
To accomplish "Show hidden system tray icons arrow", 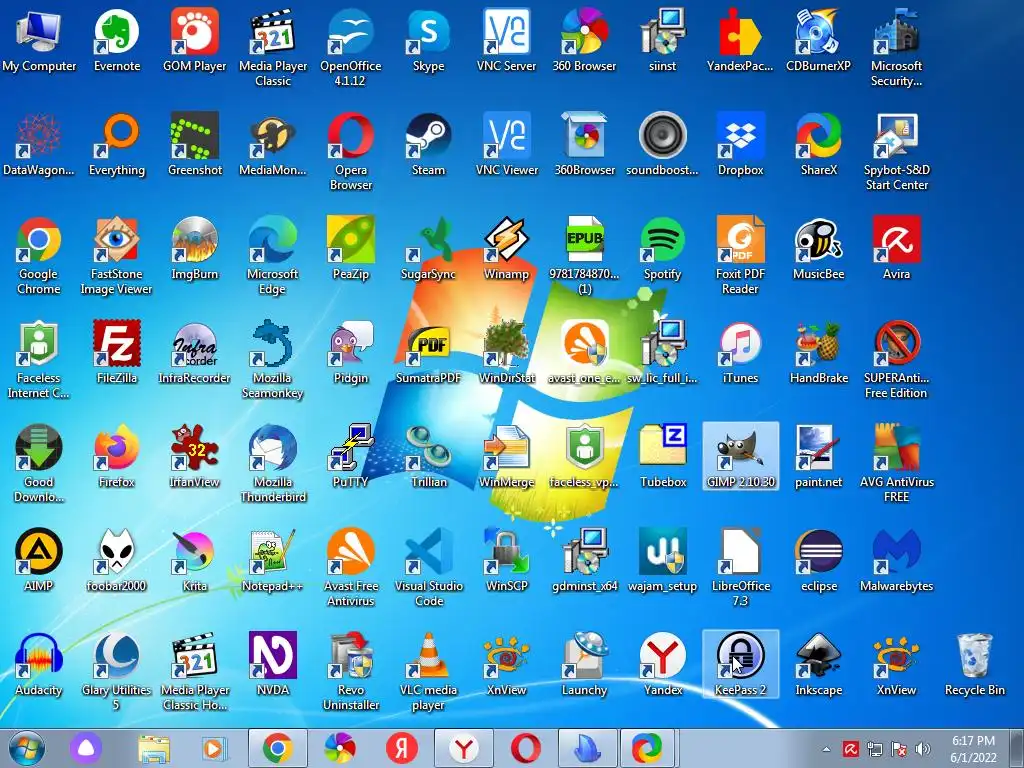I will (826, 749).
